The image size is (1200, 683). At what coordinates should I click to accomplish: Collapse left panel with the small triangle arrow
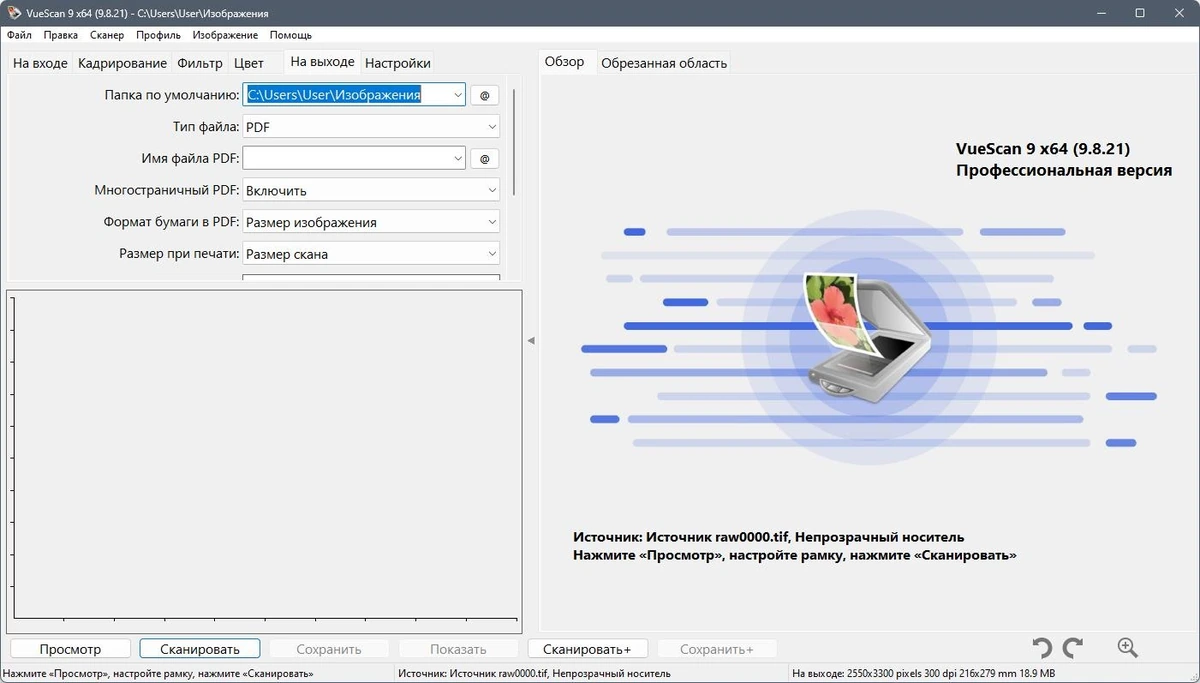pyautogui.click(x=531, y=341)
